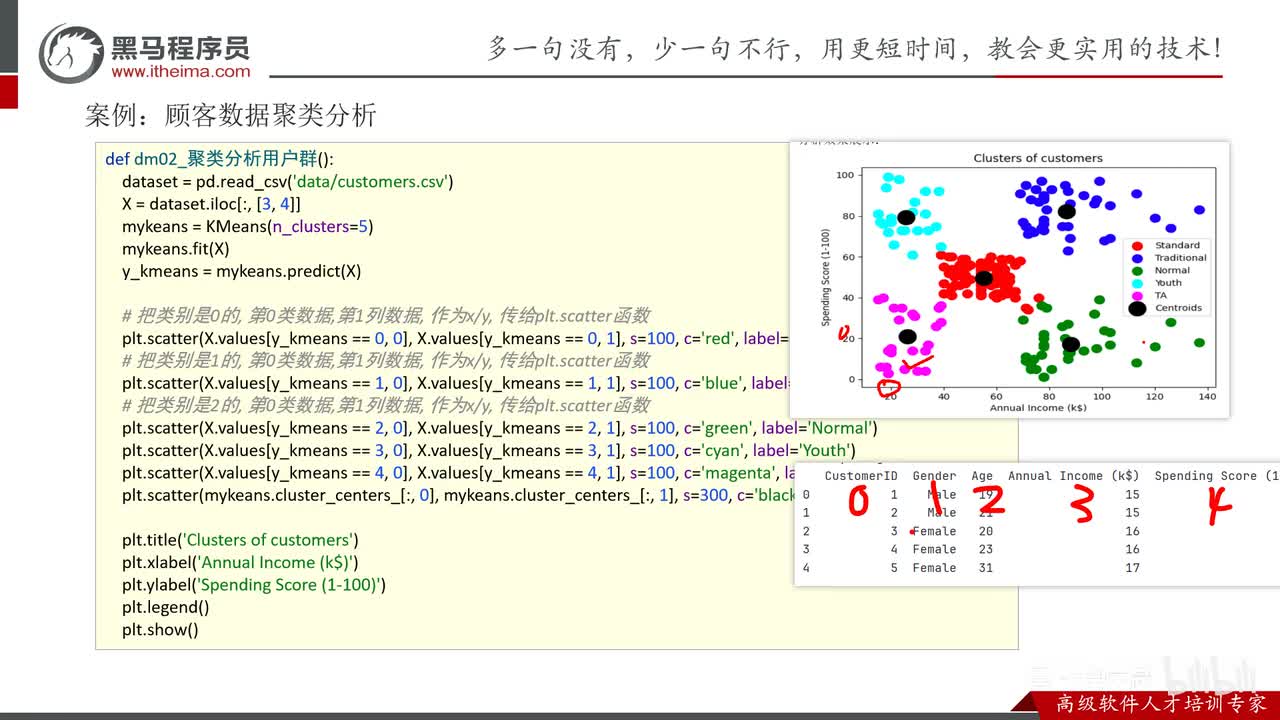
Task: Click the black centroid in the red cluster
Action: point(984,278)
